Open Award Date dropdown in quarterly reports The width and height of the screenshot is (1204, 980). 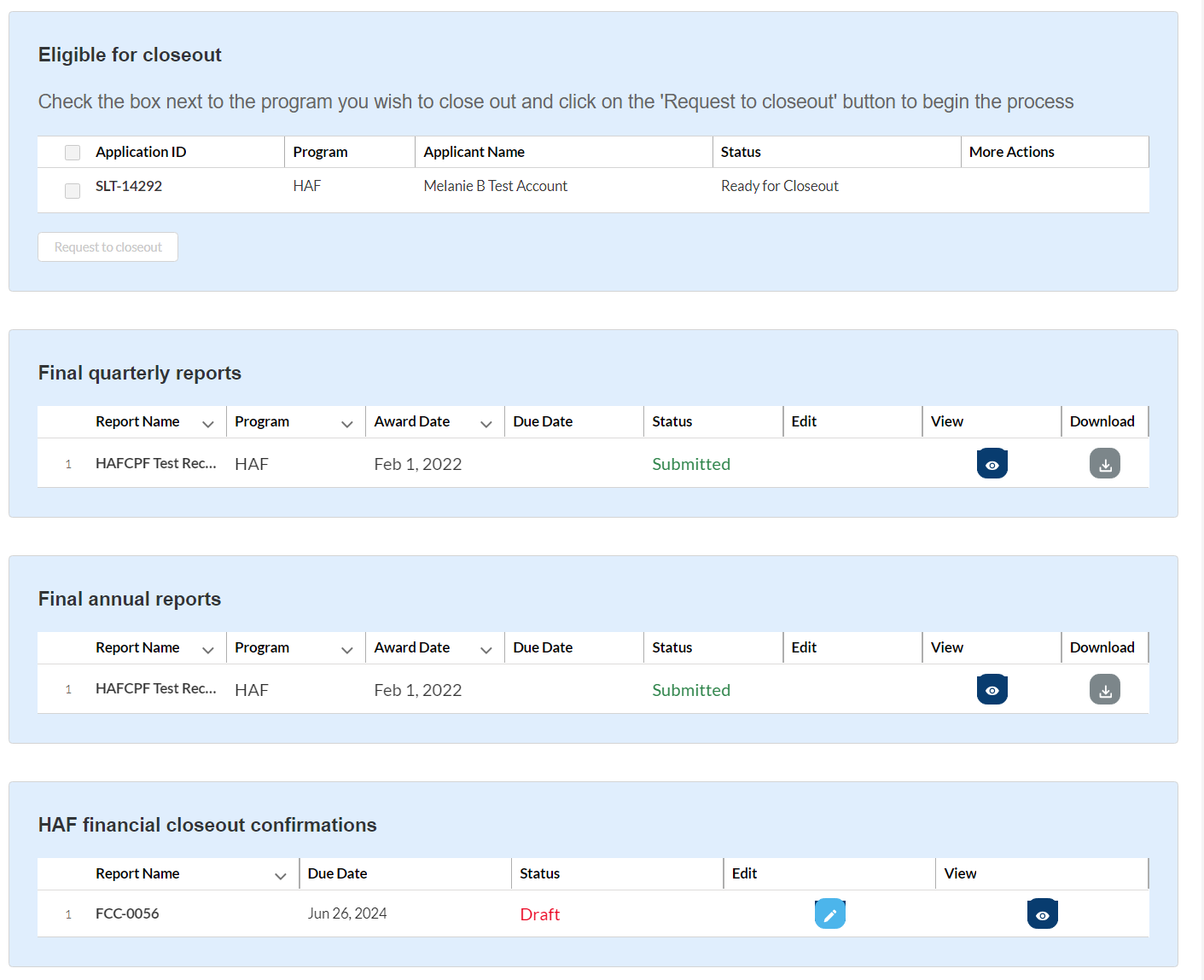[486, 424]
